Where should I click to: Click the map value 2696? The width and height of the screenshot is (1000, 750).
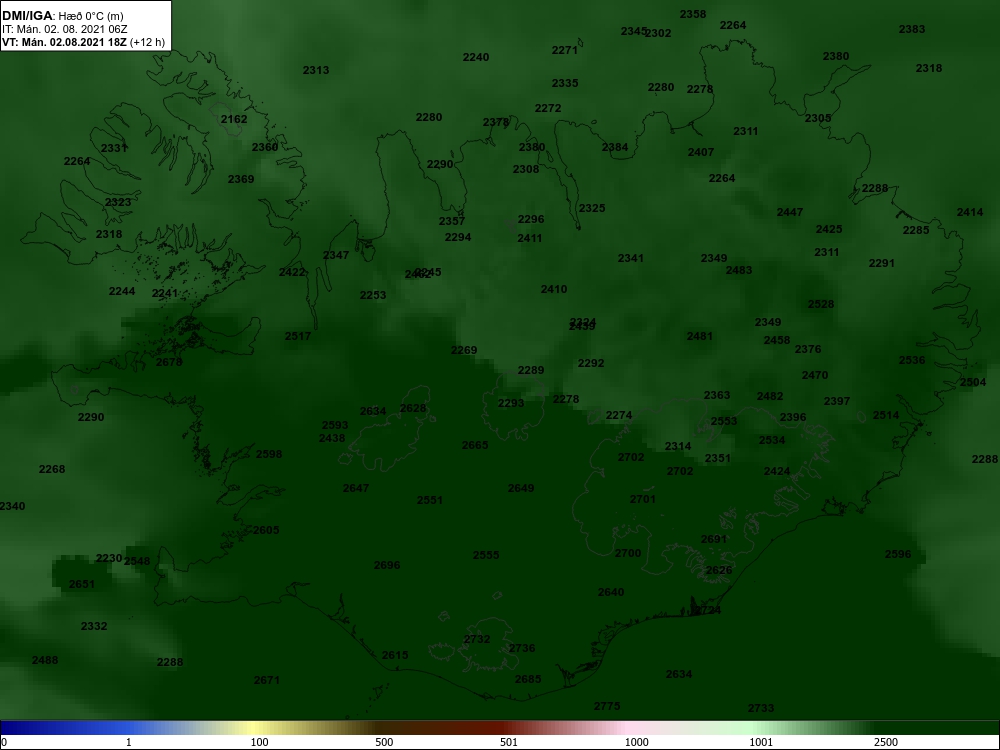[387, 566]
